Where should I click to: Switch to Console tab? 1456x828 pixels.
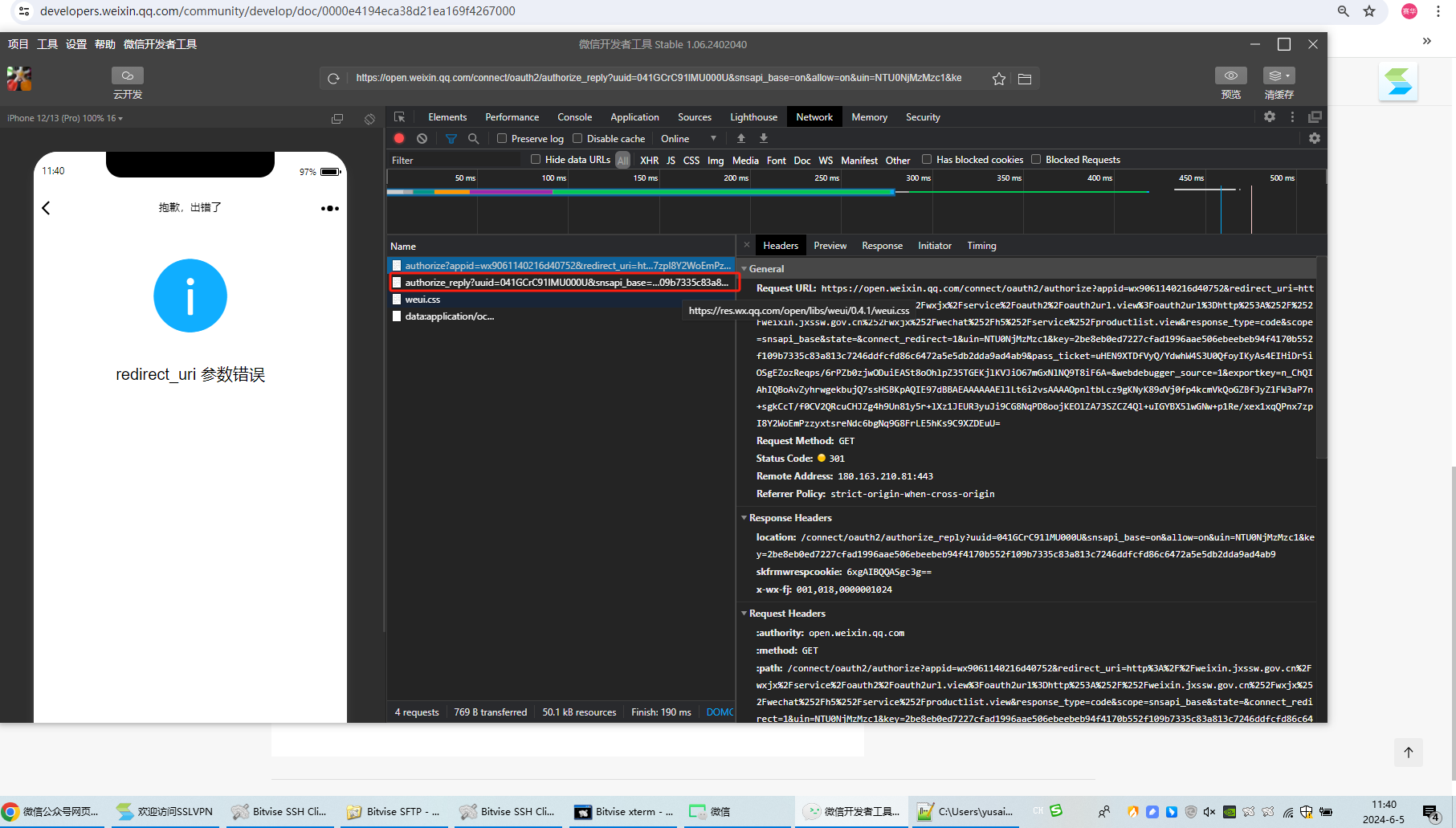coord(575,117)
